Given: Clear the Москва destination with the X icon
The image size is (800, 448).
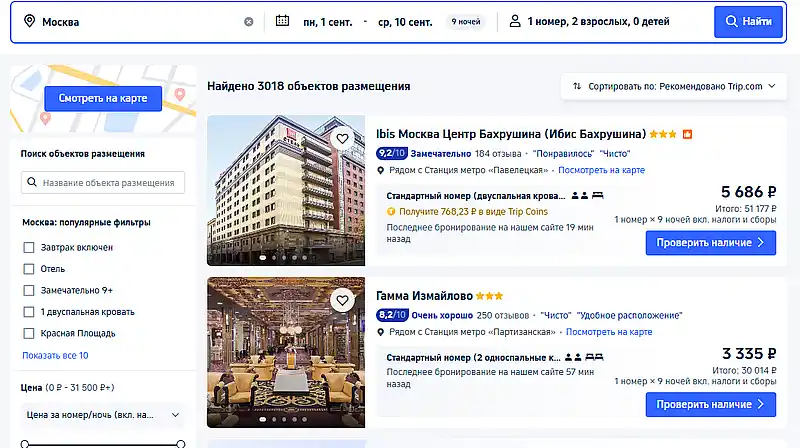Looking at the screenshot, I should tap(248, 22).
